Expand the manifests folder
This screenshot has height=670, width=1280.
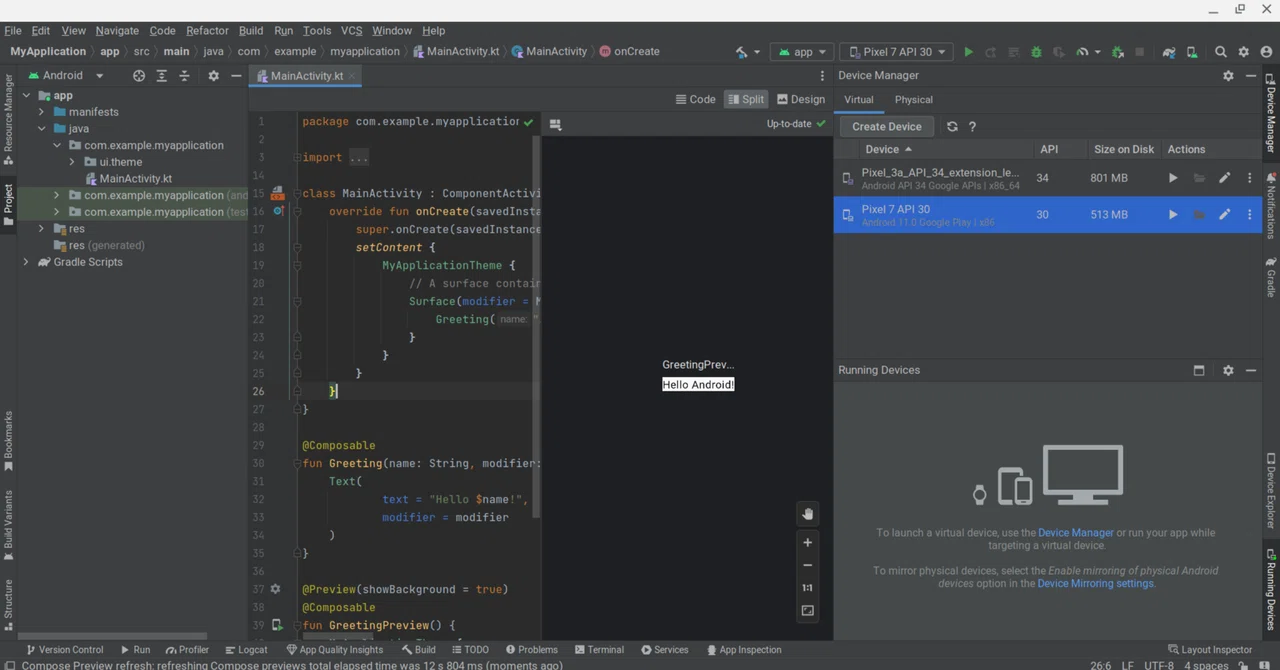[x=41, y=112]
